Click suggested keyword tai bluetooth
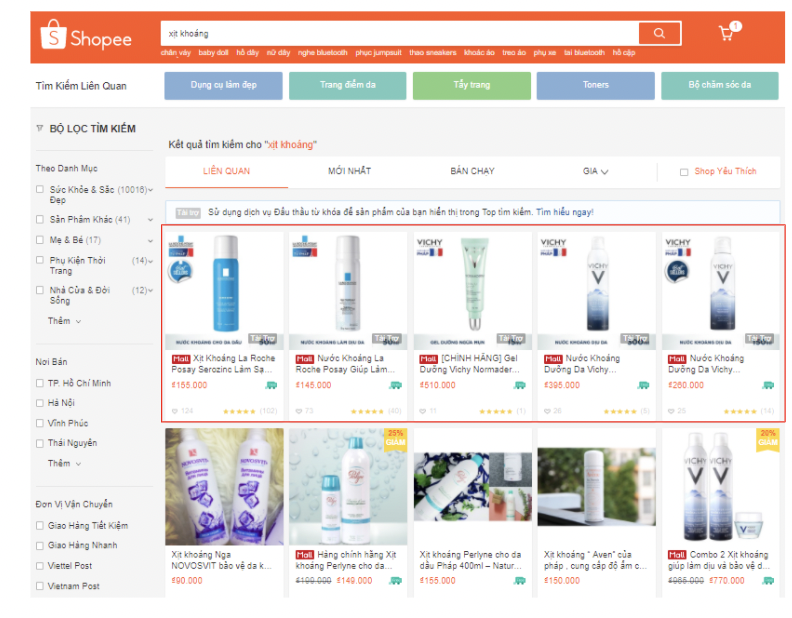 [x=584, y=53]
